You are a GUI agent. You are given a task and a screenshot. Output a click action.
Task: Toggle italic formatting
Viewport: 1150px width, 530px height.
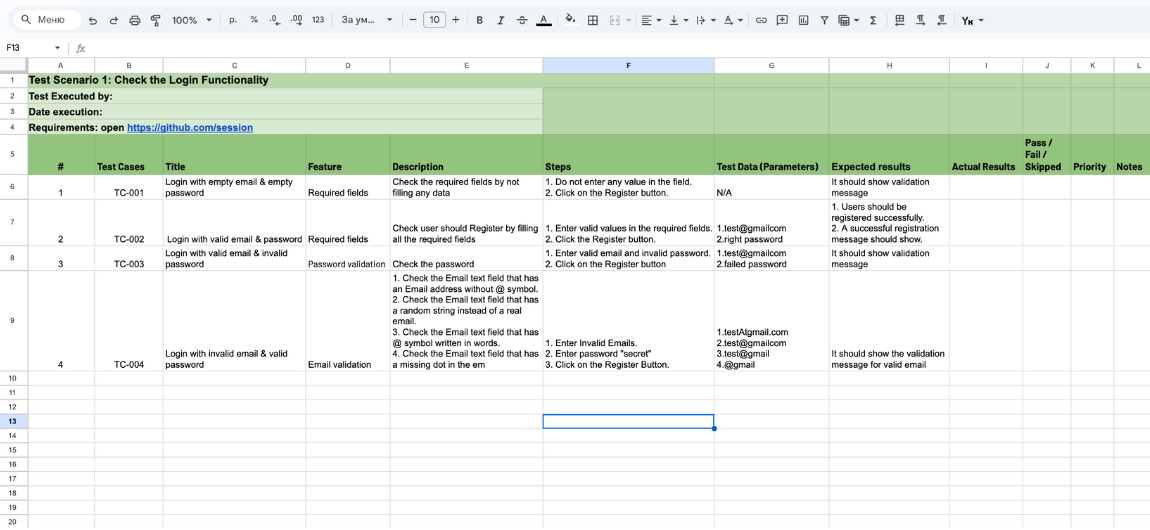(x=501, y=21)
